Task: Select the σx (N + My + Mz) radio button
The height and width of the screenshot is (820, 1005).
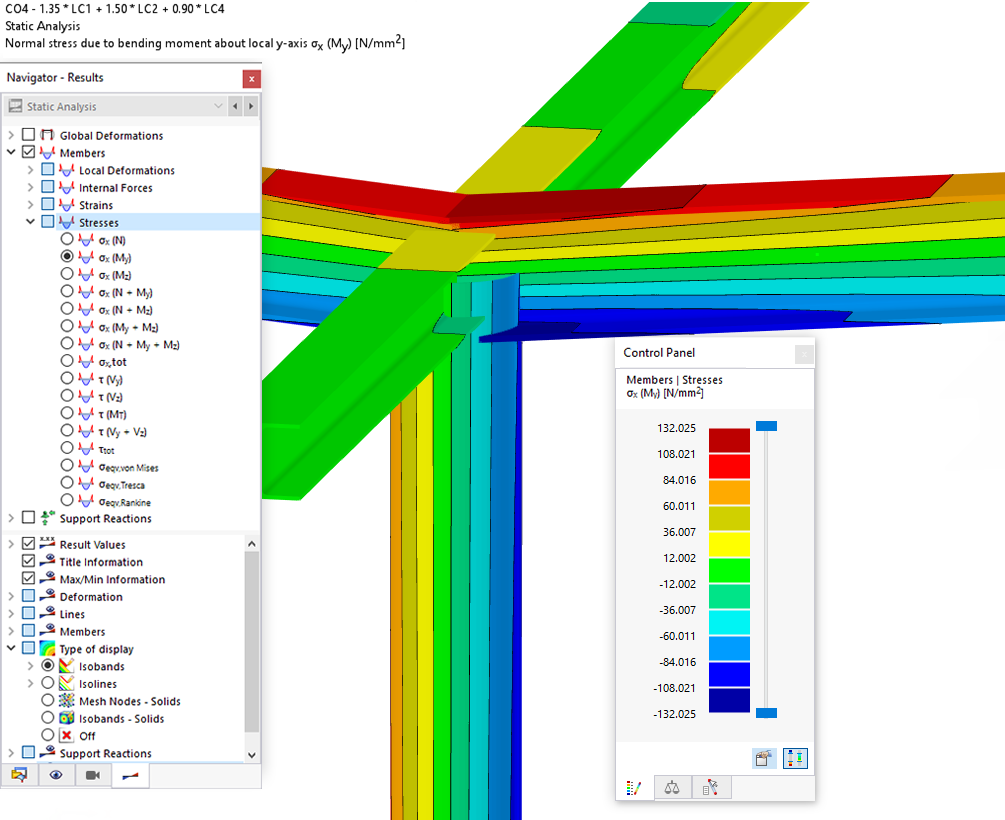Action: pos(67,344)
